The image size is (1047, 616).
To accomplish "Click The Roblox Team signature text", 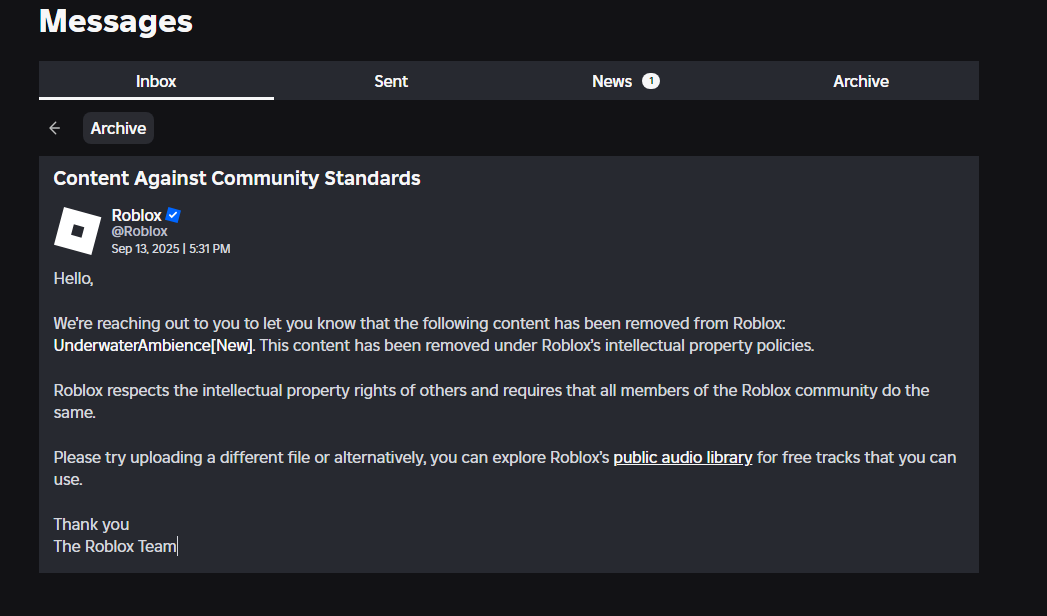I will tap(115, 546).
